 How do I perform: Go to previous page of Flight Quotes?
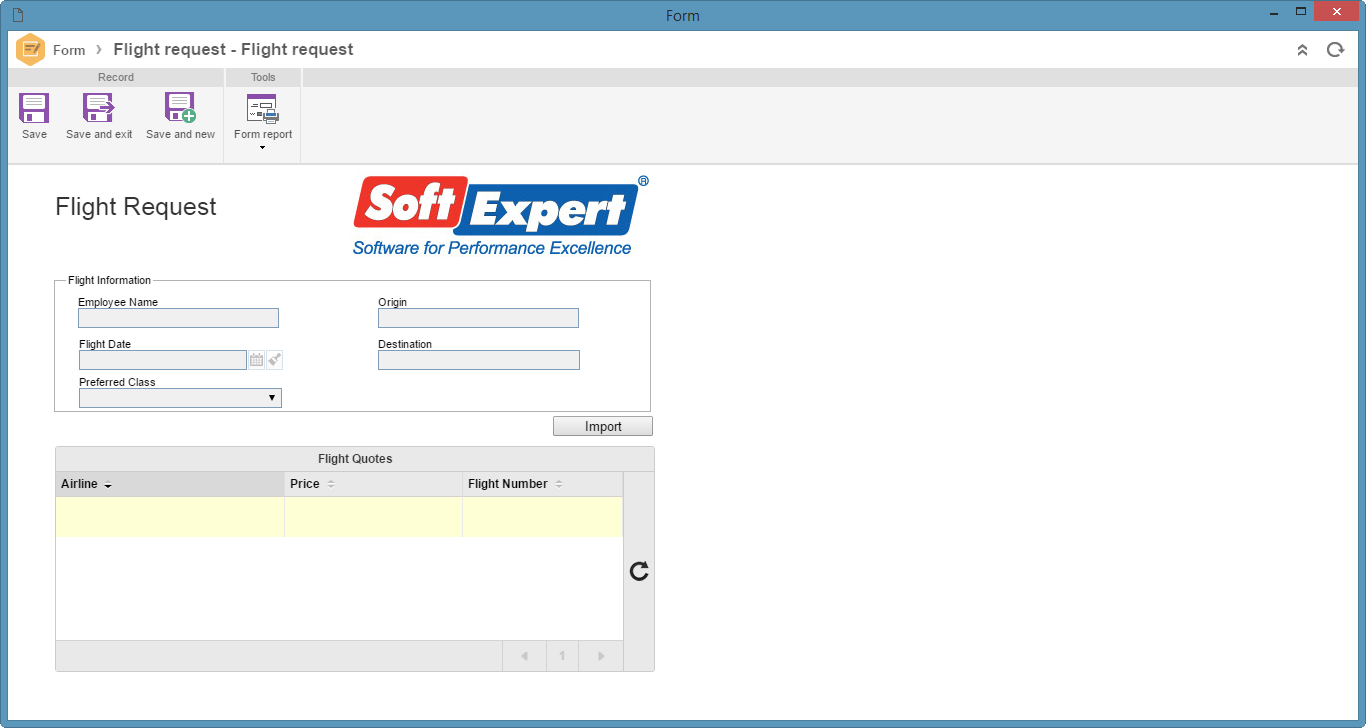[524, 656]
